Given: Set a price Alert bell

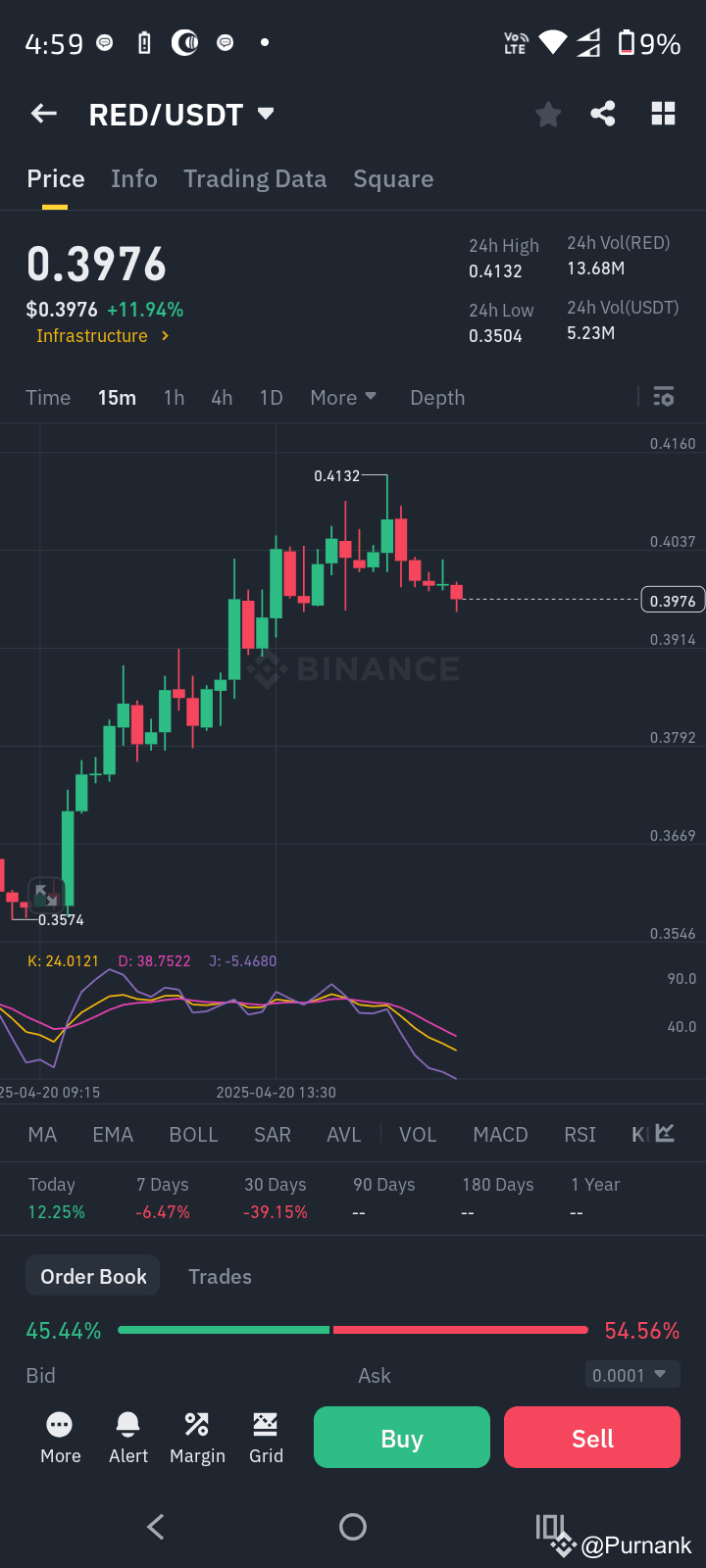Looking at the screenshot, I should pos(128,1438).
